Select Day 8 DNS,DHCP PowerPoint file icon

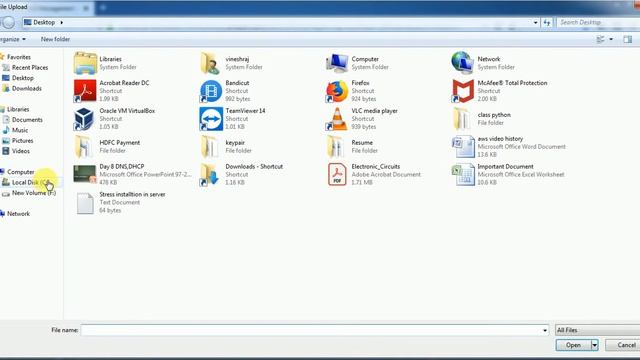(x=84, y=174)
